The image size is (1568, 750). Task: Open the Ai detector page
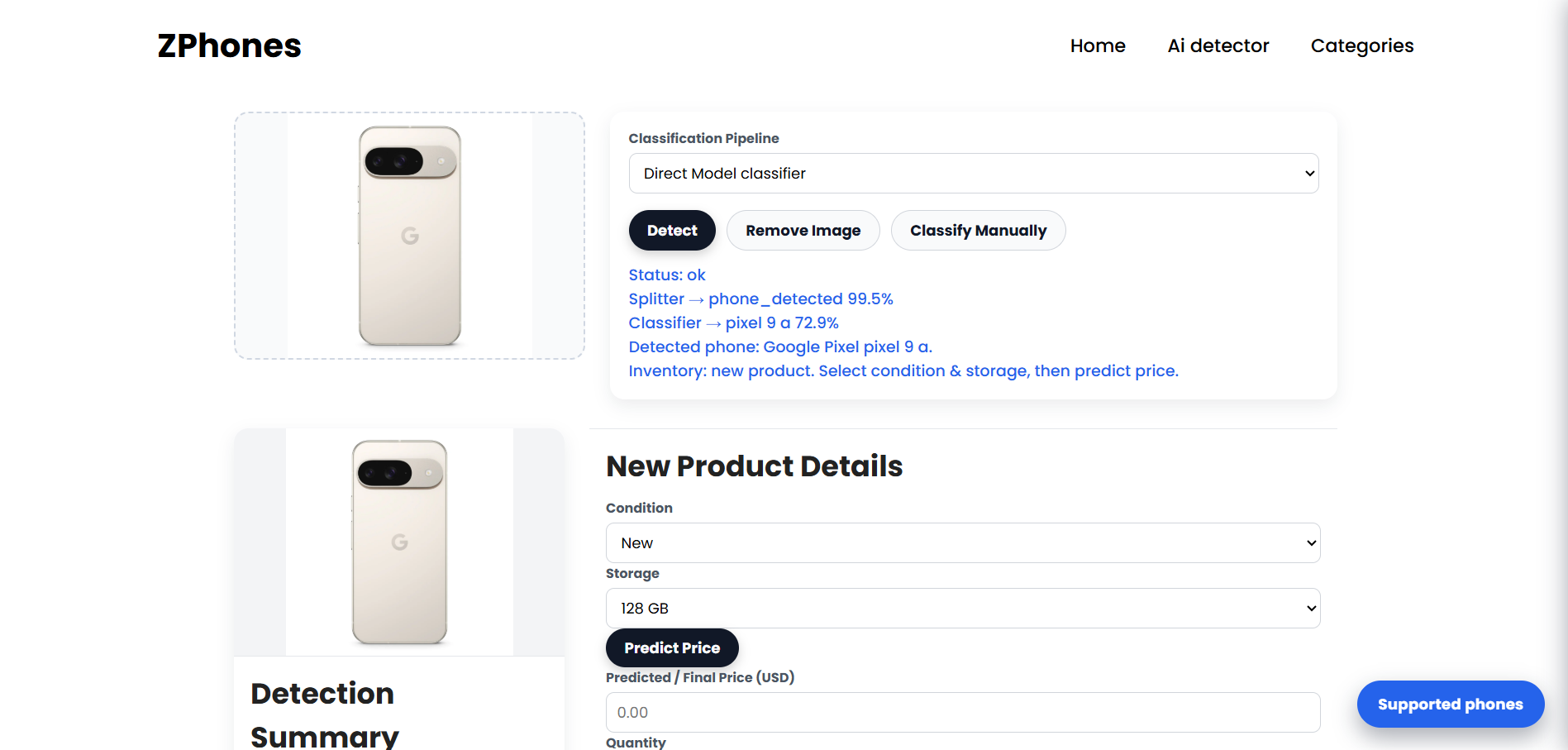pos(1217,45)
